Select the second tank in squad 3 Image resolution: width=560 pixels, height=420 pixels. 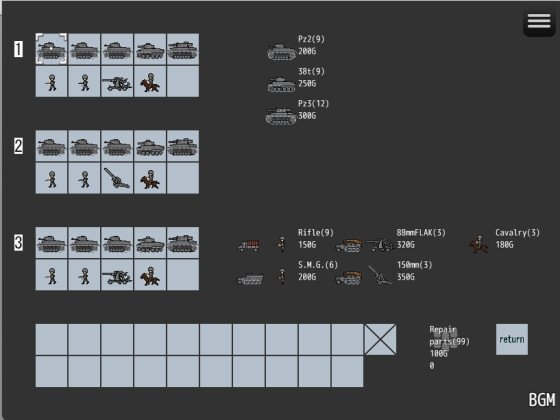[84, 242]
